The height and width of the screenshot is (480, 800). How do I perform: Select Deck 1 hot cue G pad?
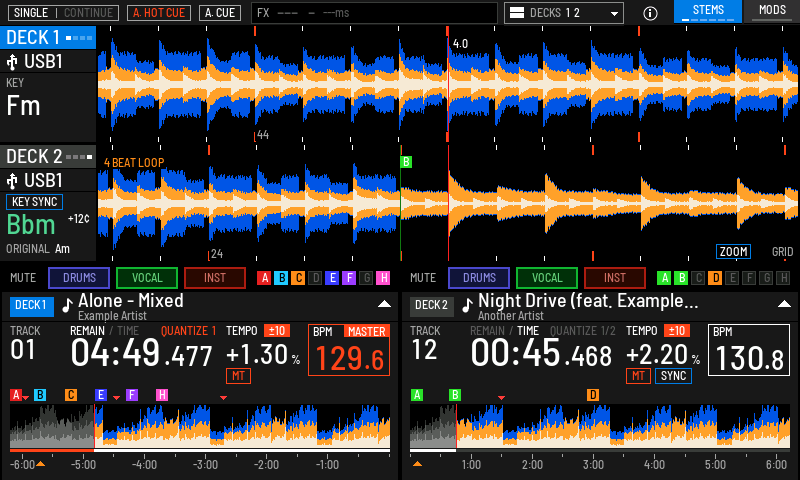pyautogui.click(x=366, y=278)
